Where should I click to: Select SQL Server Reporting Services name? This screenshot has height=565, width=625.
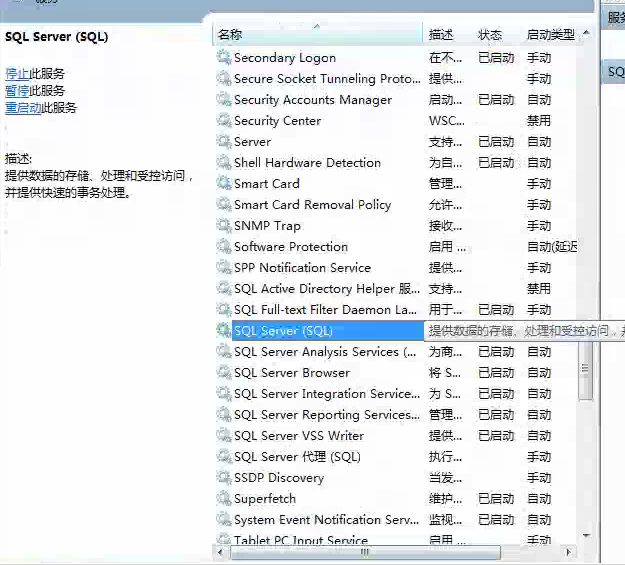[327, 415]
